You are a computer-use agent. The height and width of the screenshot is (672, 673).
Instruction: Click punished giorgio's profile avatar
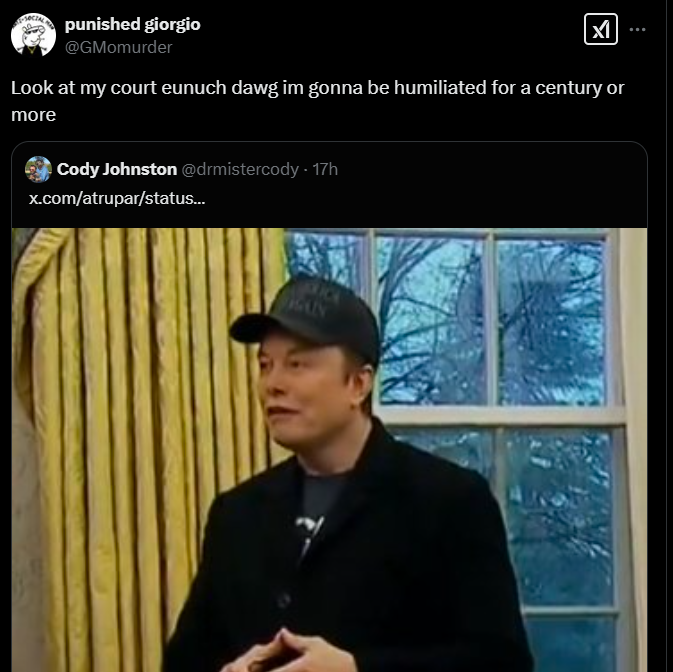[33, 34]
